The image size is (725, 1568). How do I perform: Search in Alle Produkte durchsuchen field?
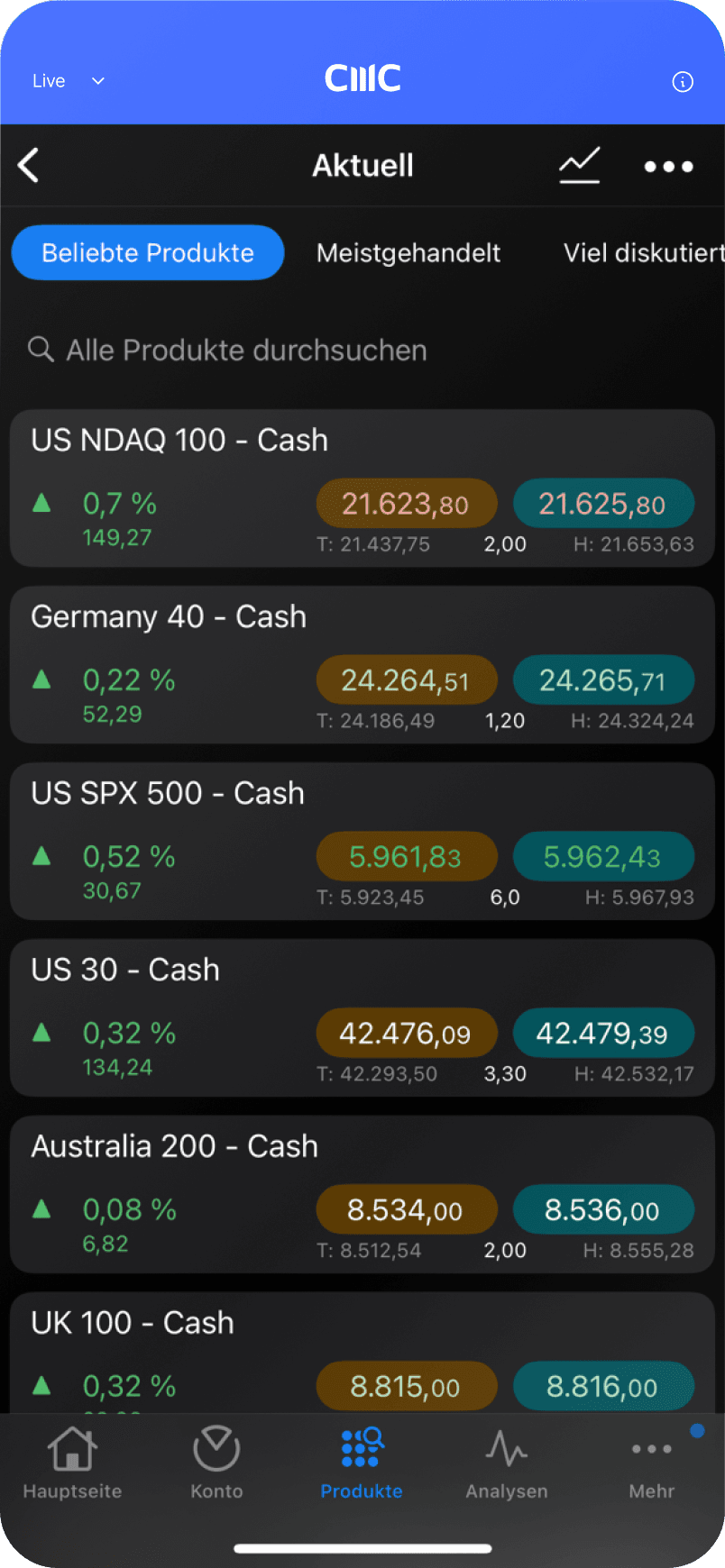pyautogui.click(x=246, y=351)
